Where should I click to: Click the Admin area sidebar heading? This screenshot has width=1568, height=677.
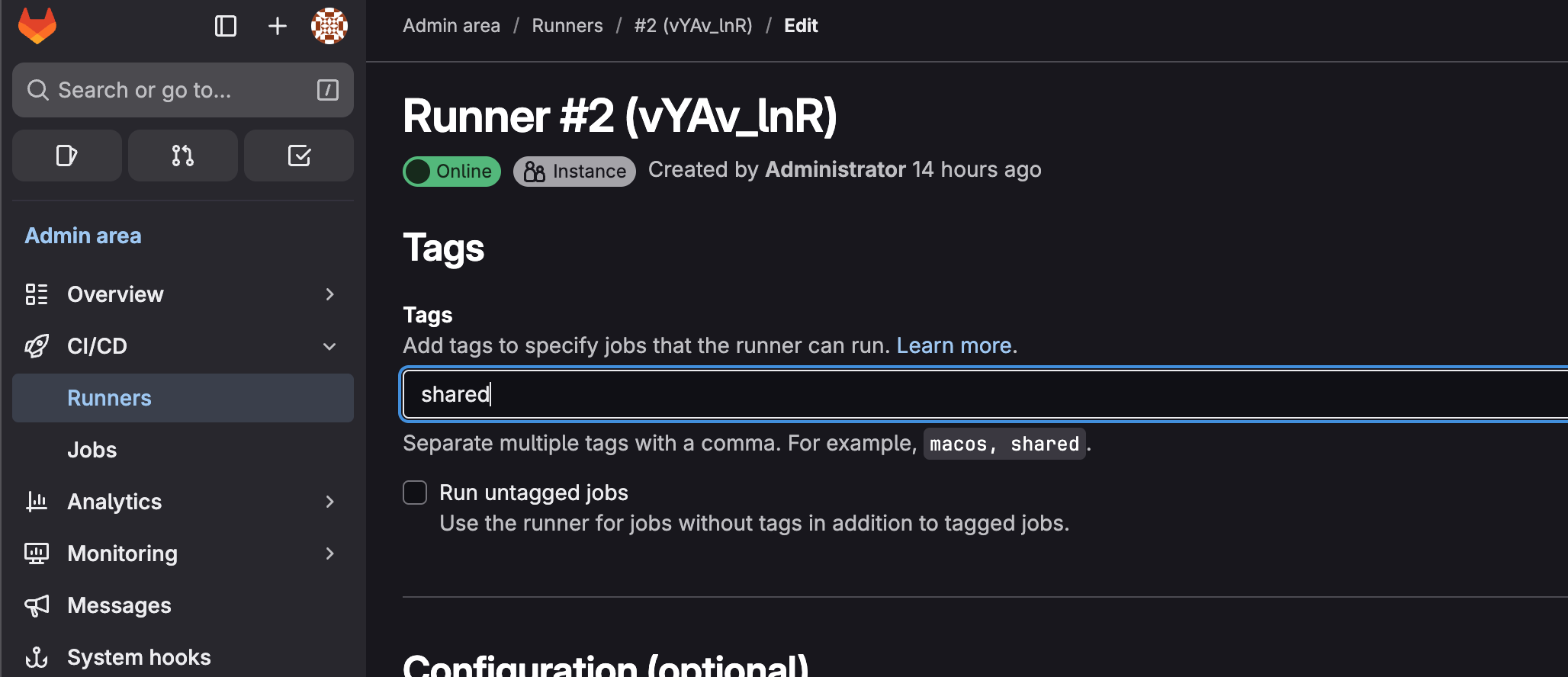coord(83,236)
